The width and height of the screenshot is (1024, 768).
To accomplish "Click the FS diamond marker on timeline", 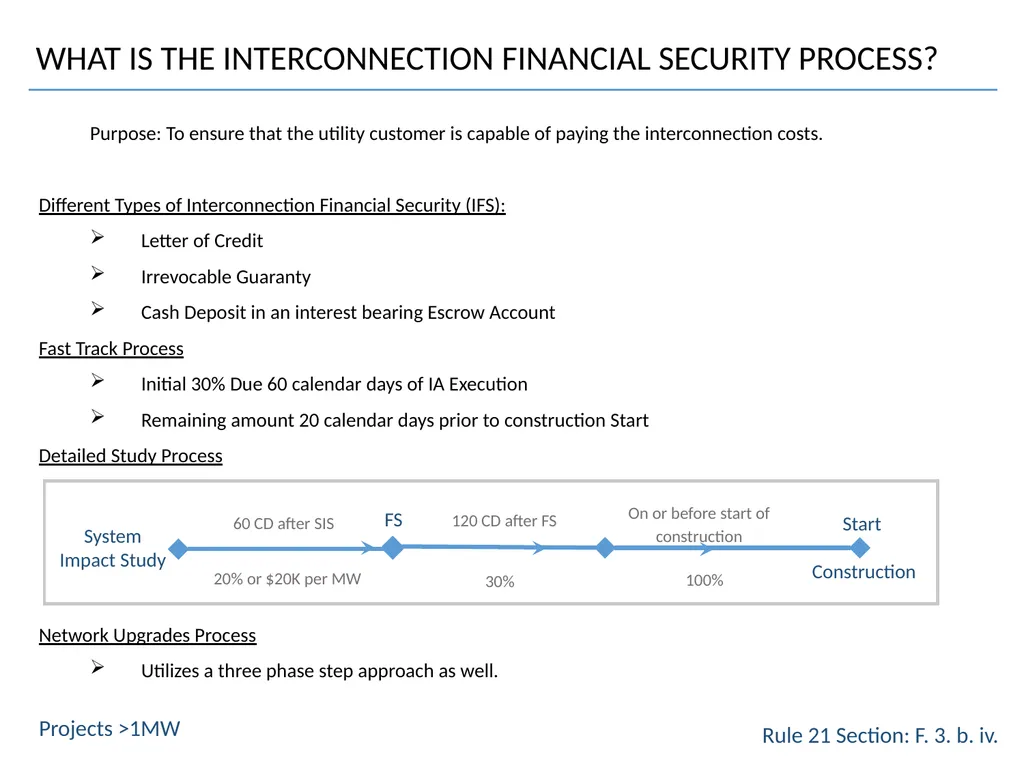I will (392, 547).
